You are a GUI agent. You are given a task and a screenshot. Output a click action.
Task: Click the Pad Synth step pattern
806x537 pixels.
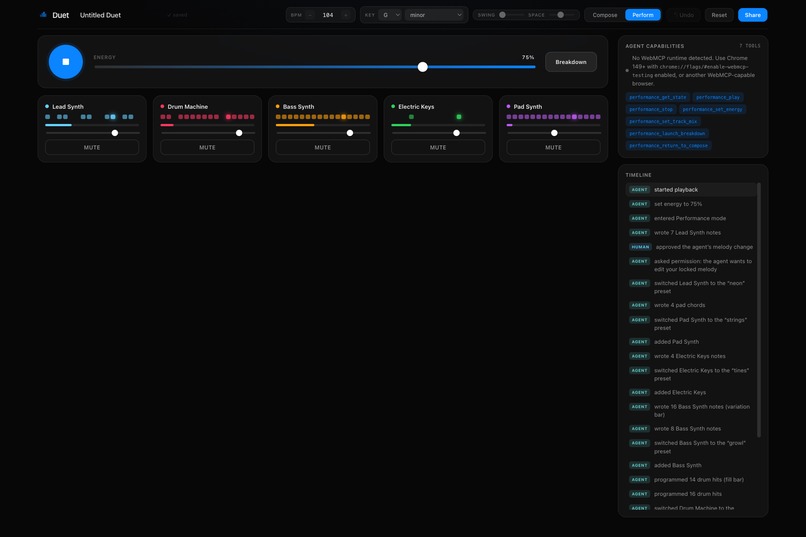tap(554, 117)
